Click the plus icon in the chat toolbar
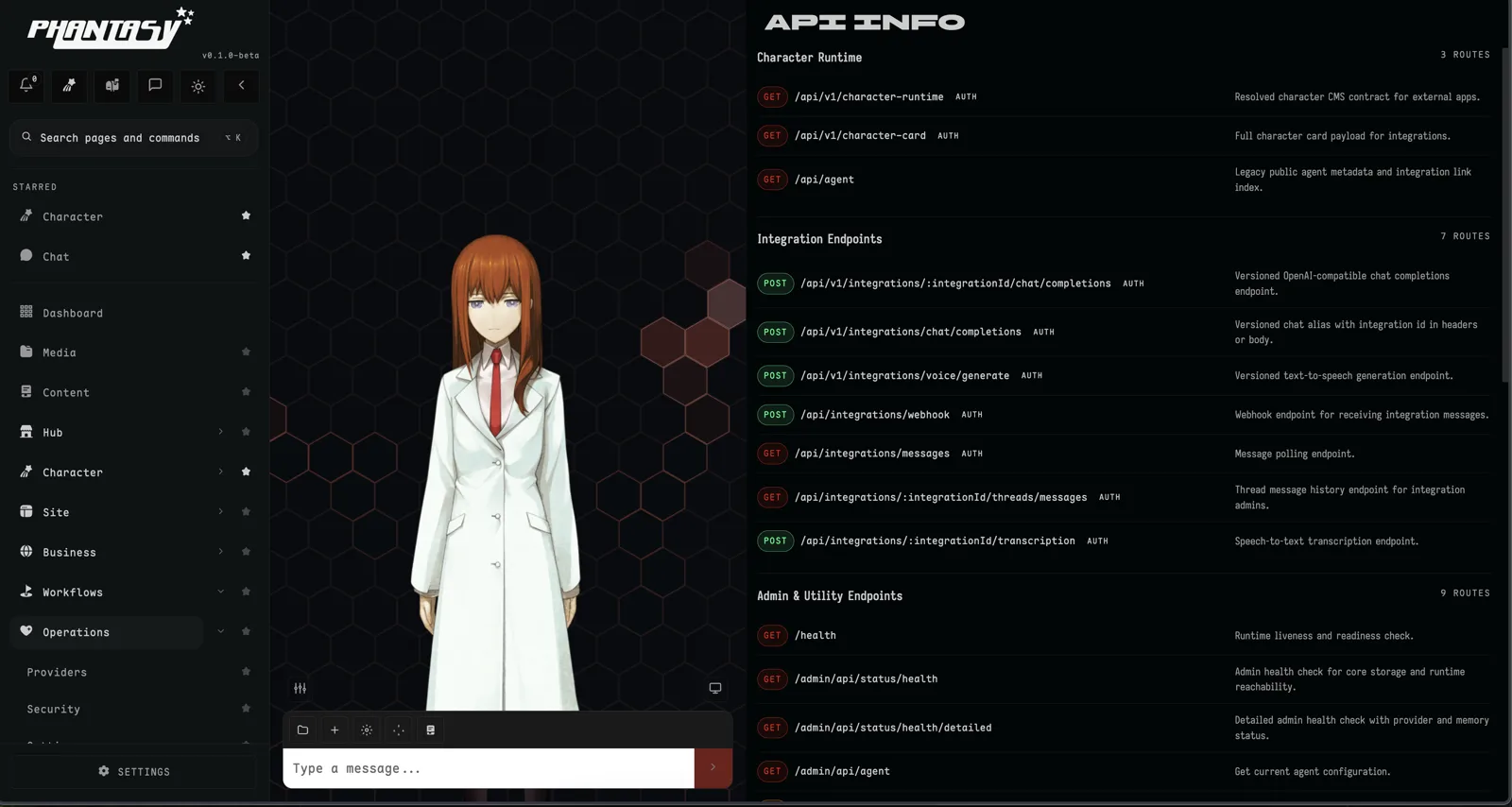 [x=335, y=730]
